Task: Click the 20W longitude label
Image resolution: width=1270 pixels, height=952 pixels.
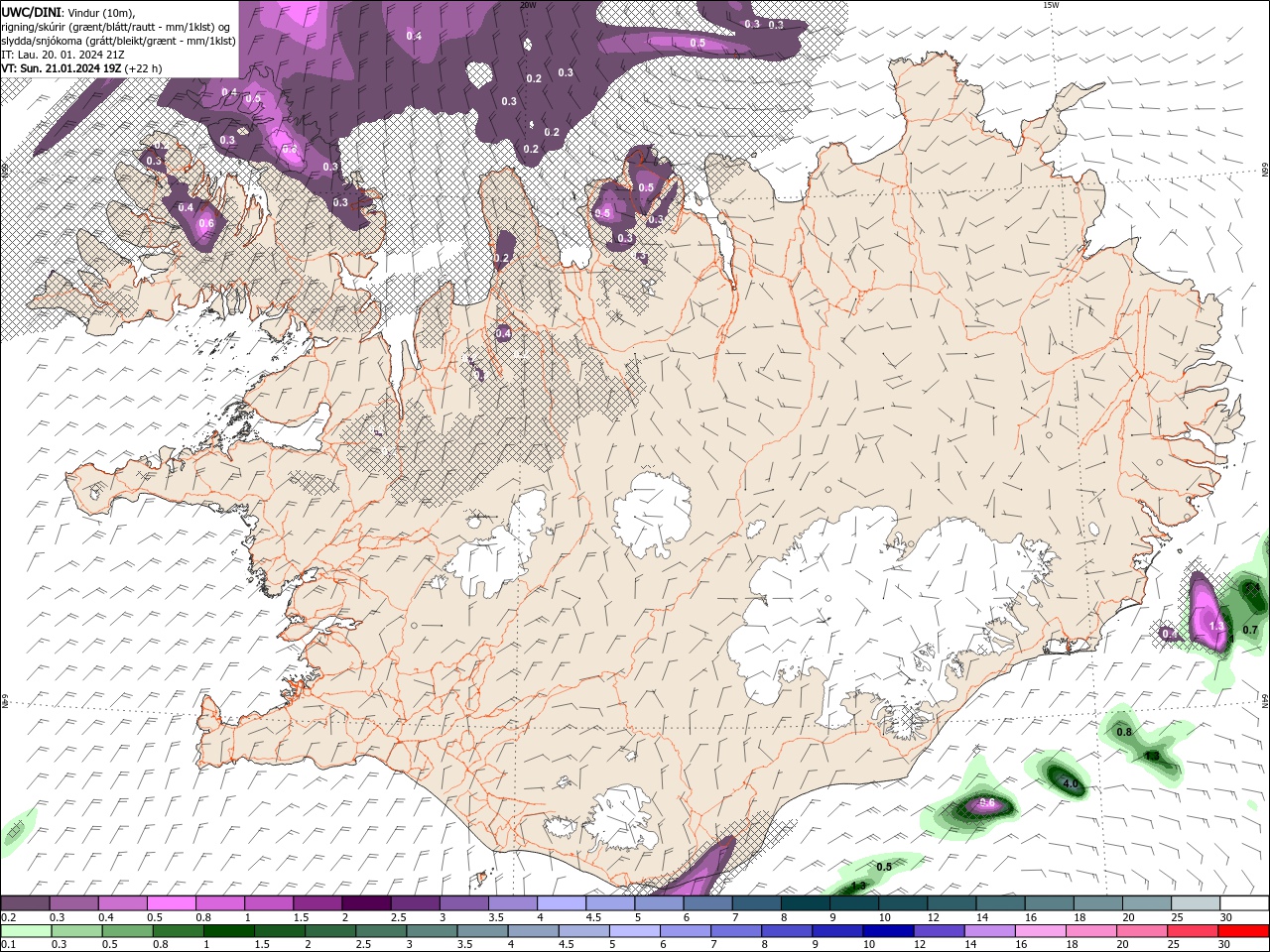Action: (528, 5)
